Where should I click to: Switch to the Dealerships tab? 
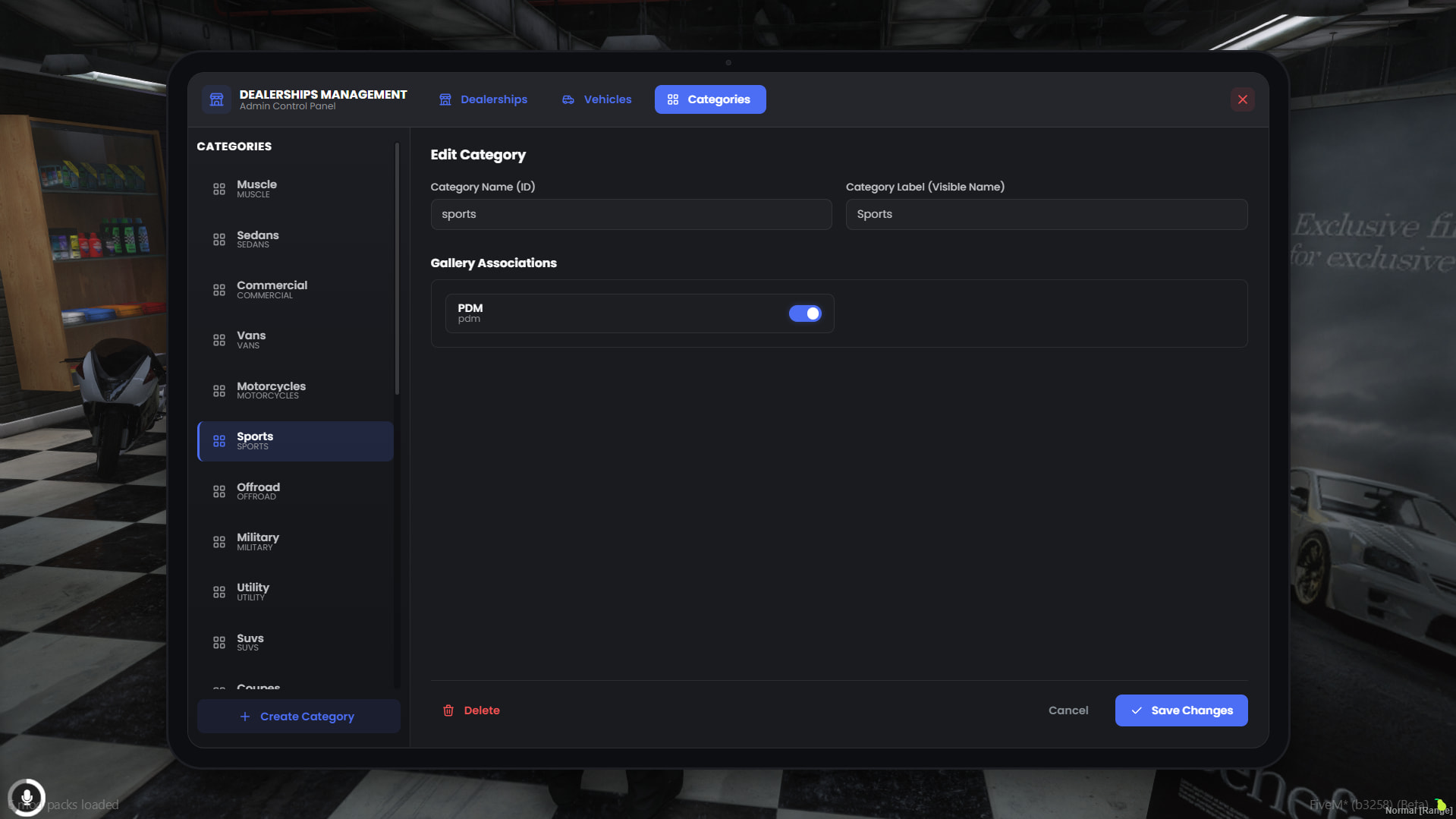(x=483, y=99)
